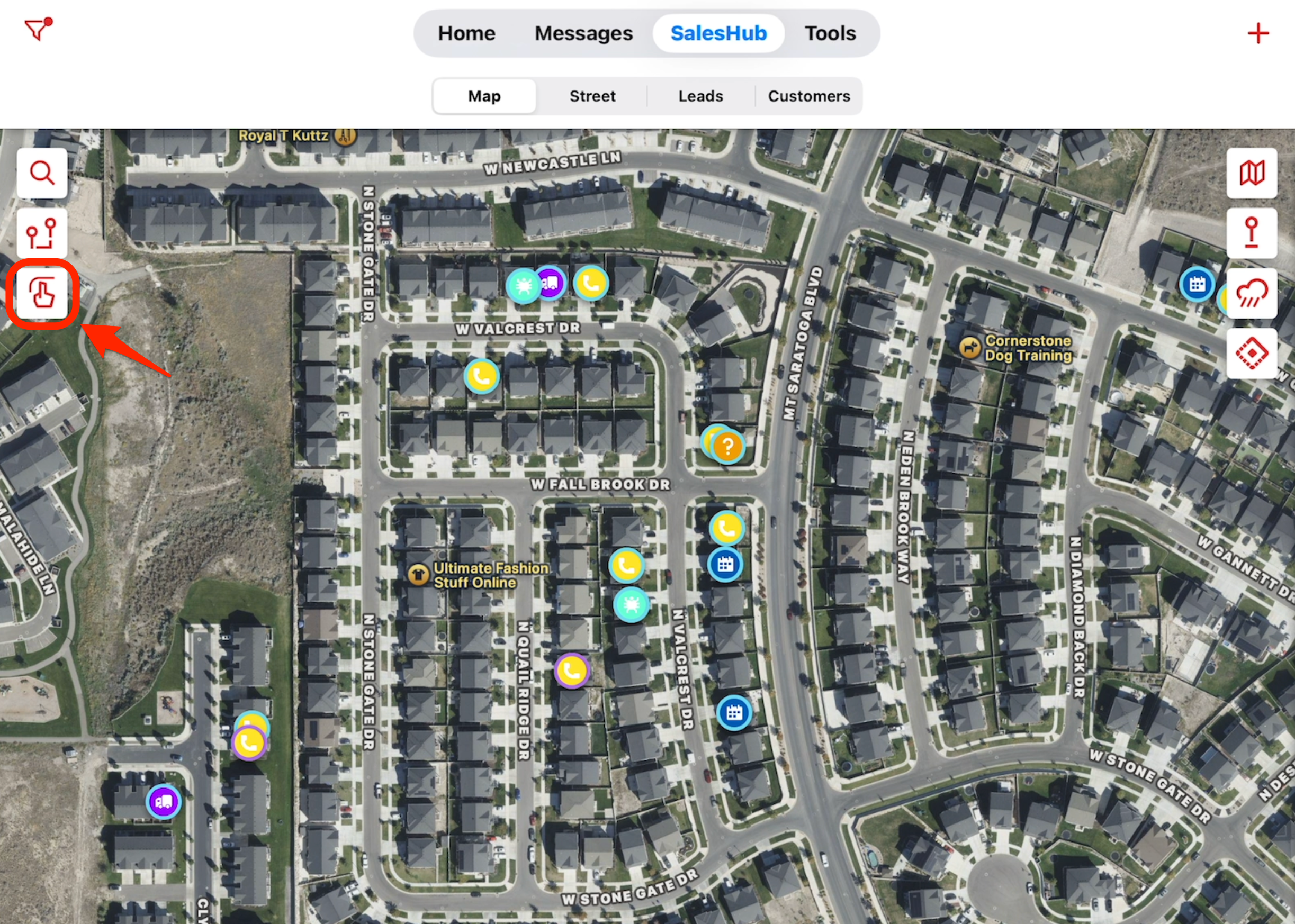
Task: Click purple truck pin at bottom left
Action: [x=164, y=802]
